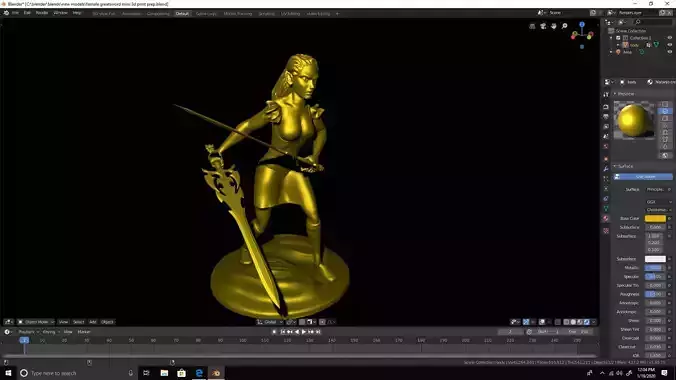Expand the Area light in outliner
676x380 pixels.
(611, 52)
